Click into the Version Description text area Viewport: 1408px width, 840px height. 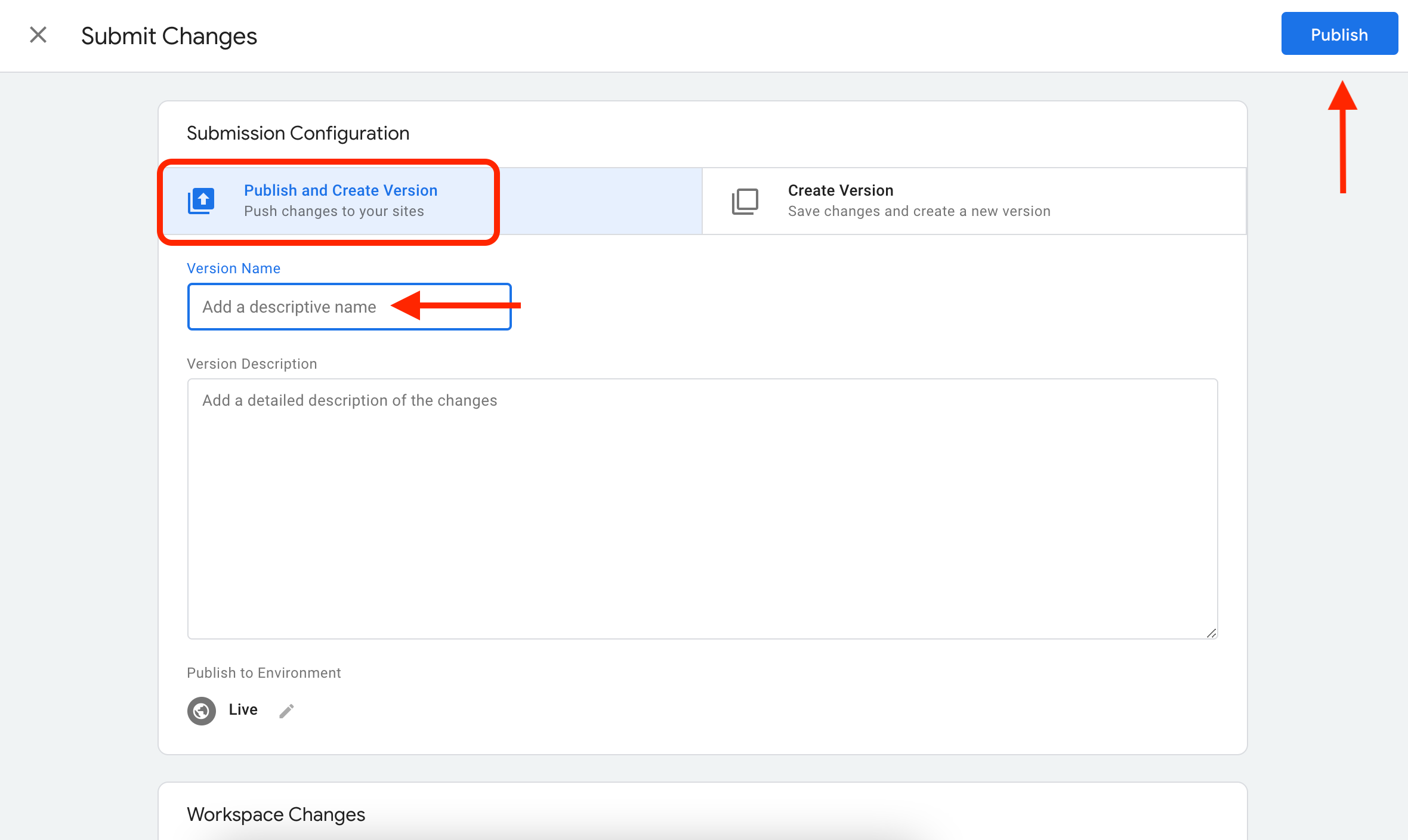click(702, 508)
